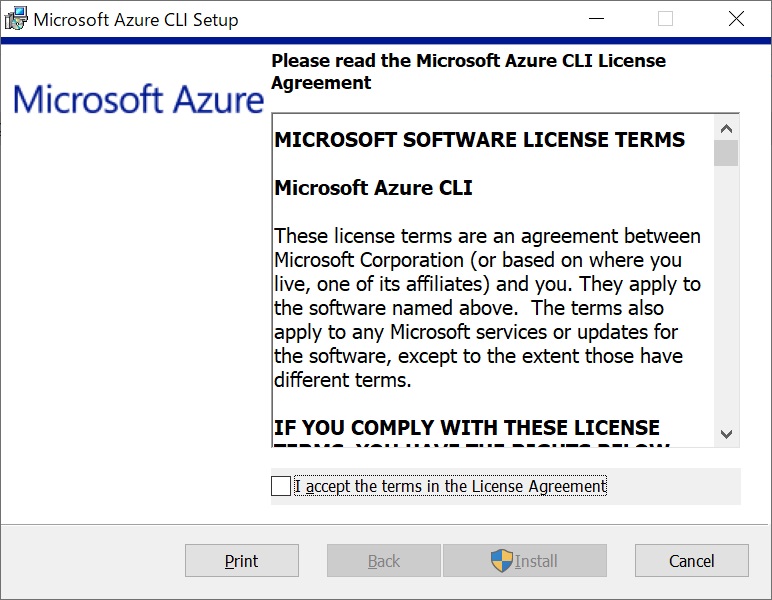Screen dimensions: 772x600
Task: Minimize the Azure CLI Setup window
Action: (597, 18)
